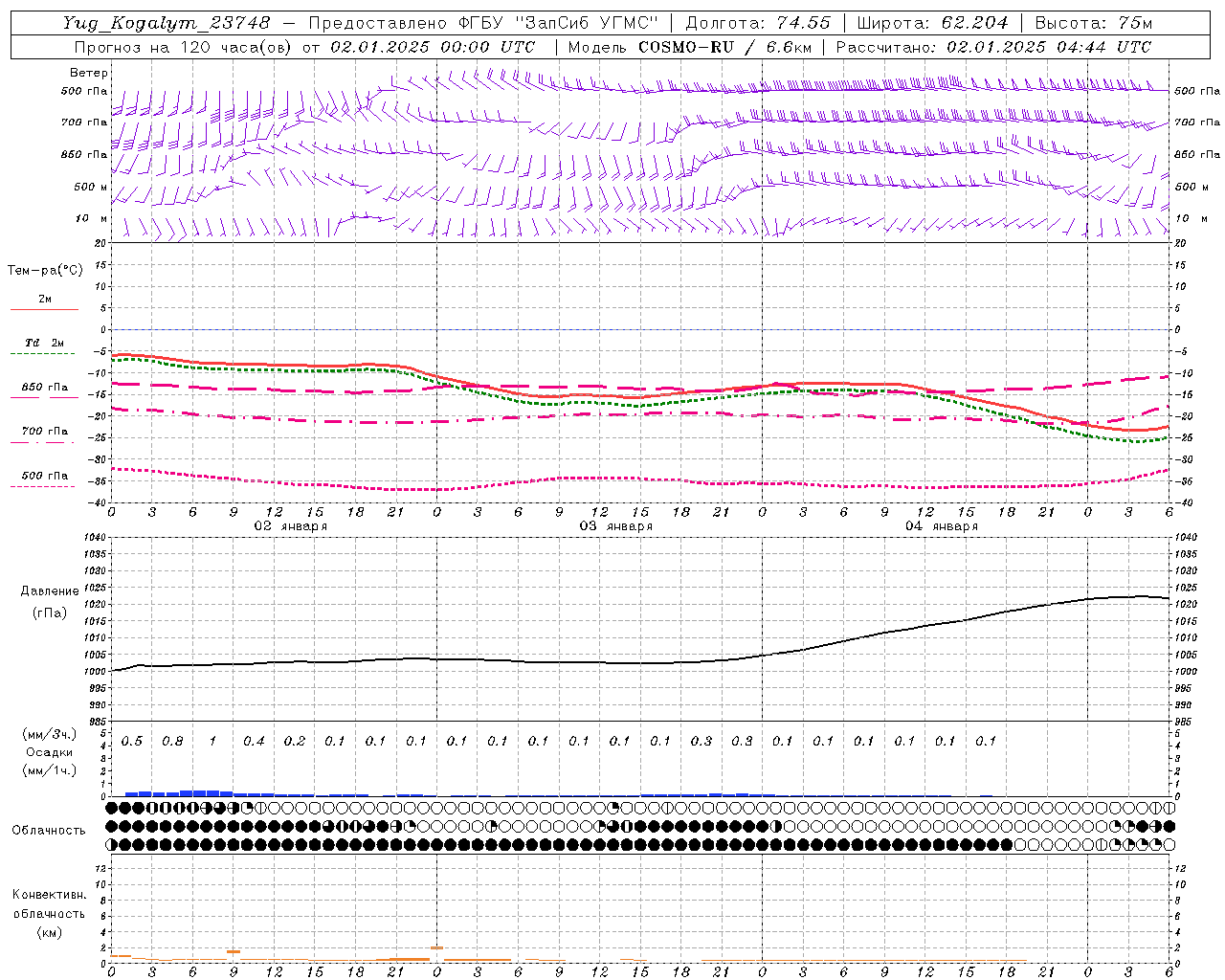Click the 0.5 precipitation value
The image size is (1225, 980).
[x=132, y=741]
